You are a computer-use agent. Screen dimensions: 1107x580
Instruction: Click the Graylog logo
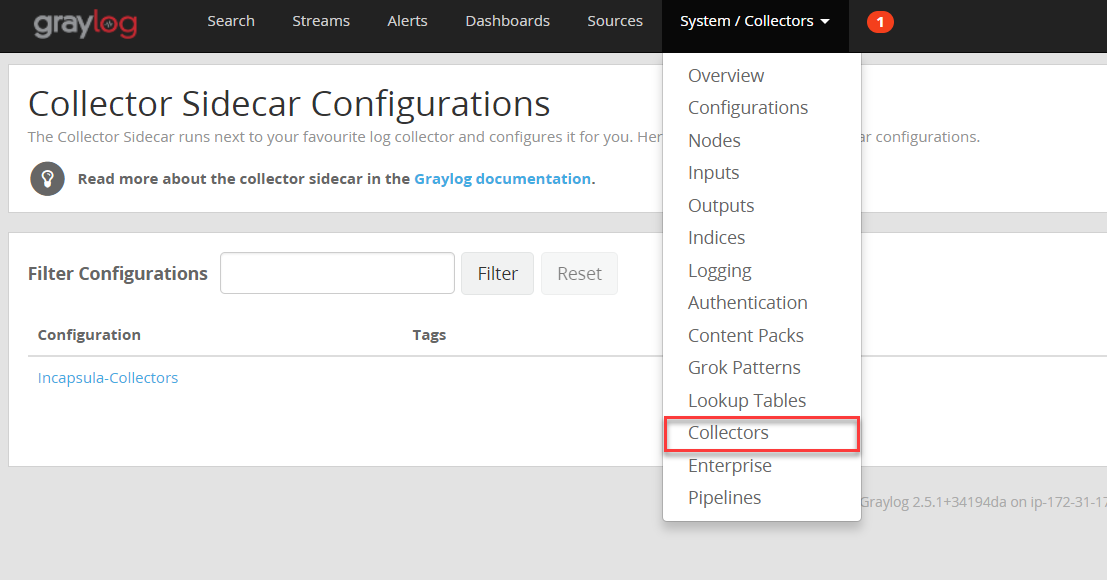(x=85, y=24)
